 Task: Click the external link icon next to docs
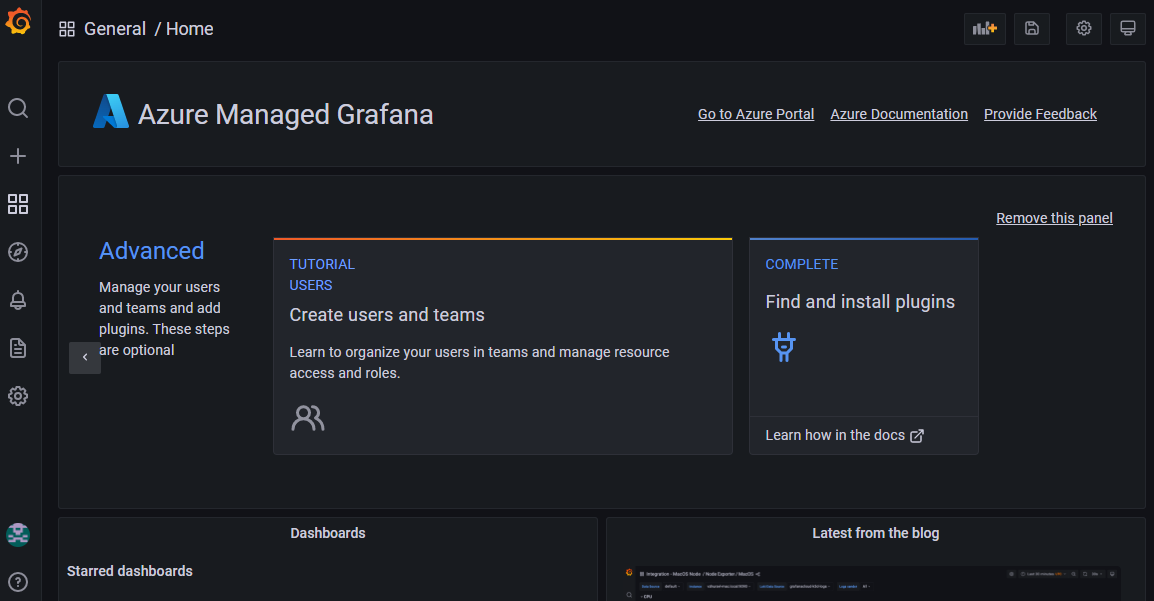[917, 436]
